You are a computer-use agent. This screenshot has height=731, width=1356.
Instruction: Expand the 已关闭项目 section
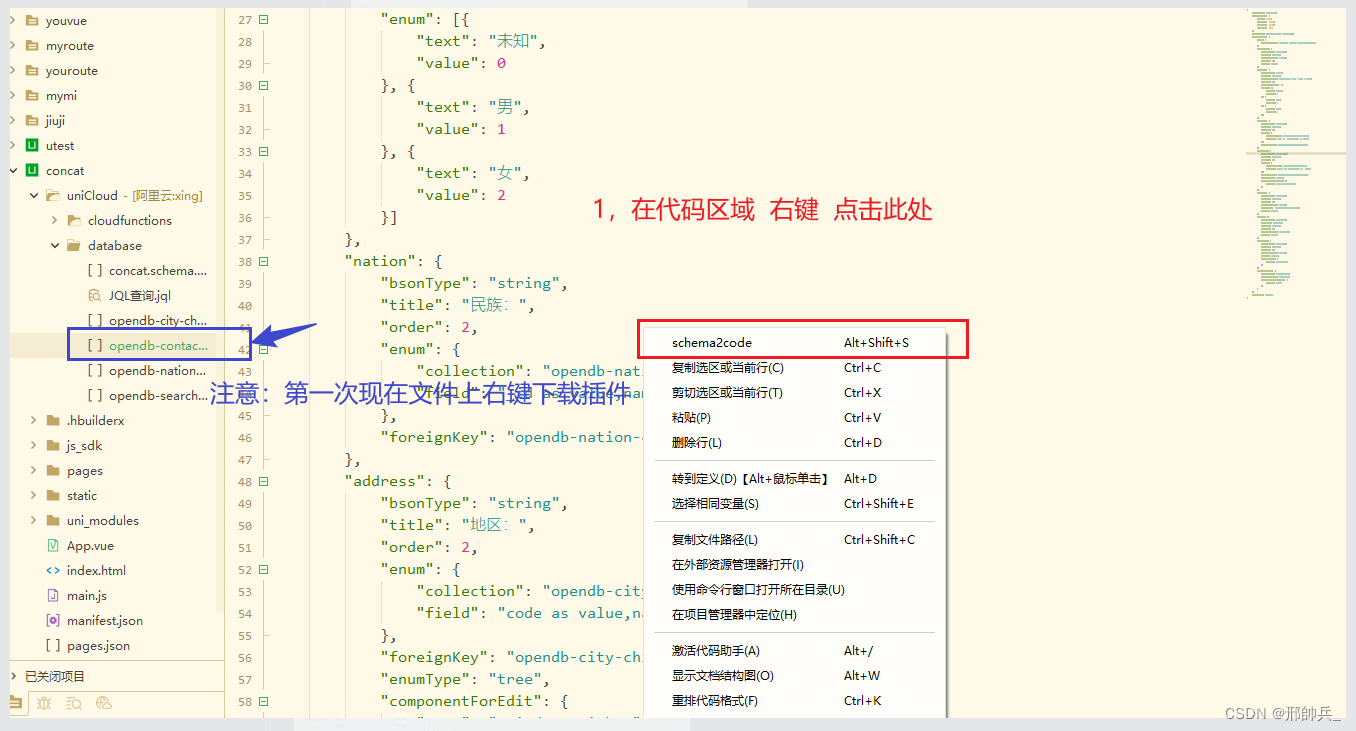(13, 677)
